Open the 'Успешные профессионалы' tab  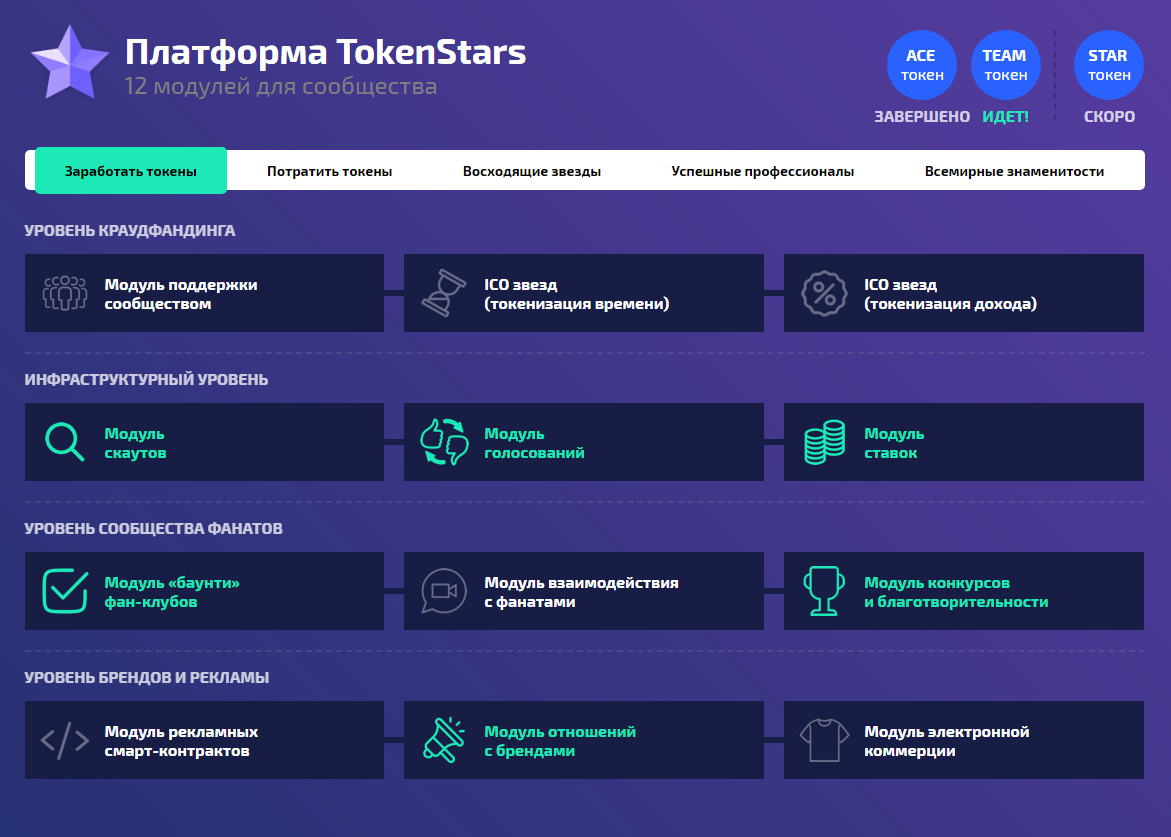pyautogui.click(x=762, y=171)
